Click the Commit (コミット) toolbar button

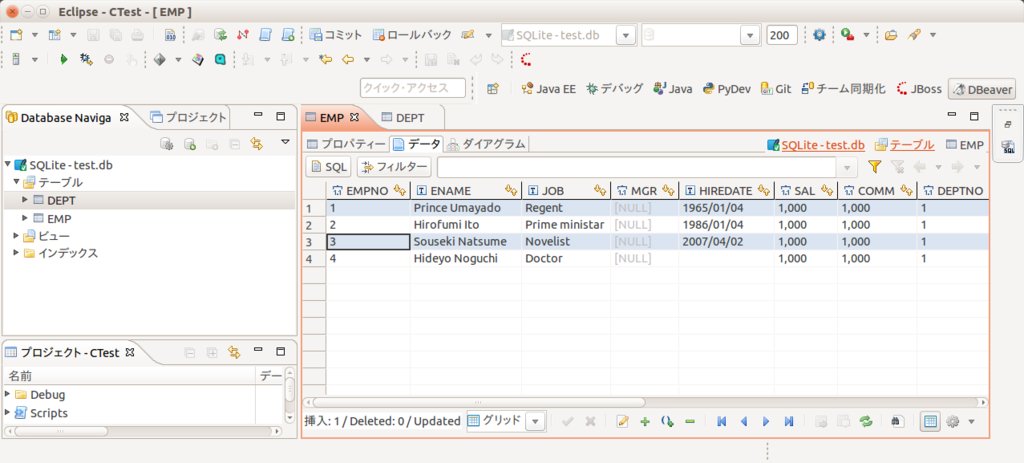[x=336, y=35]
